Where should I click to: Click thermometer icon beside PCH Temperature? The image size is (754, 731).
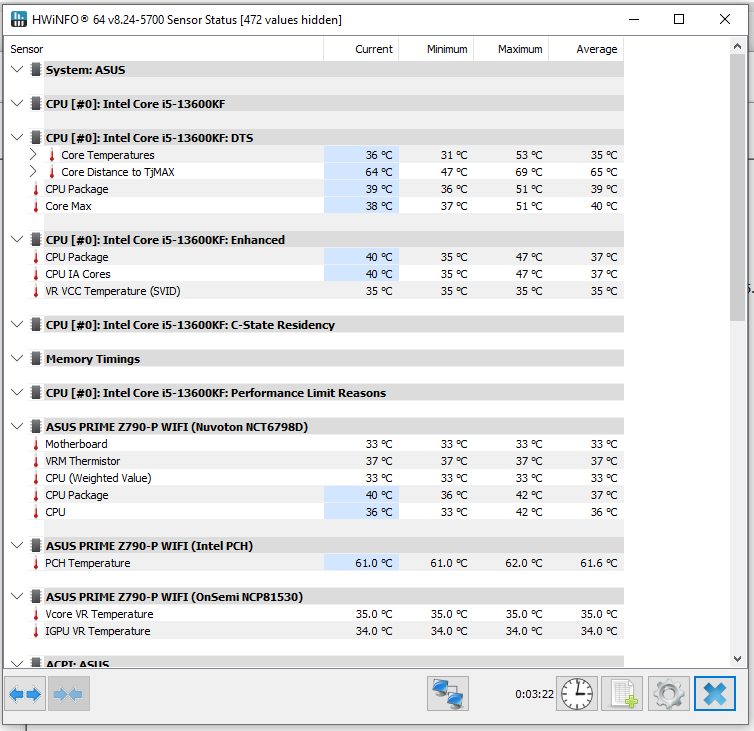(36, 563)
